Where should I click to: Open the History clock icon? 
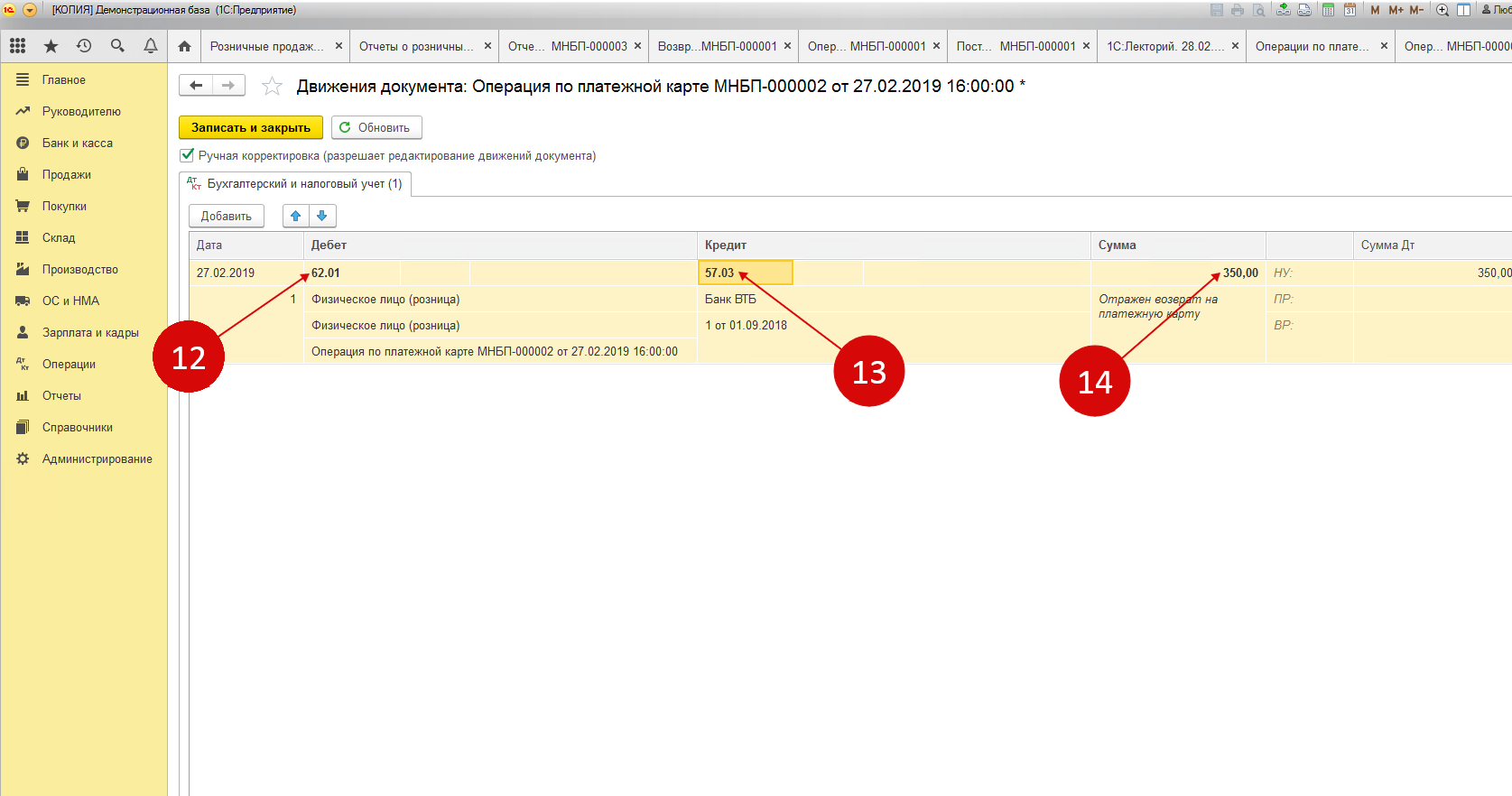84,46
